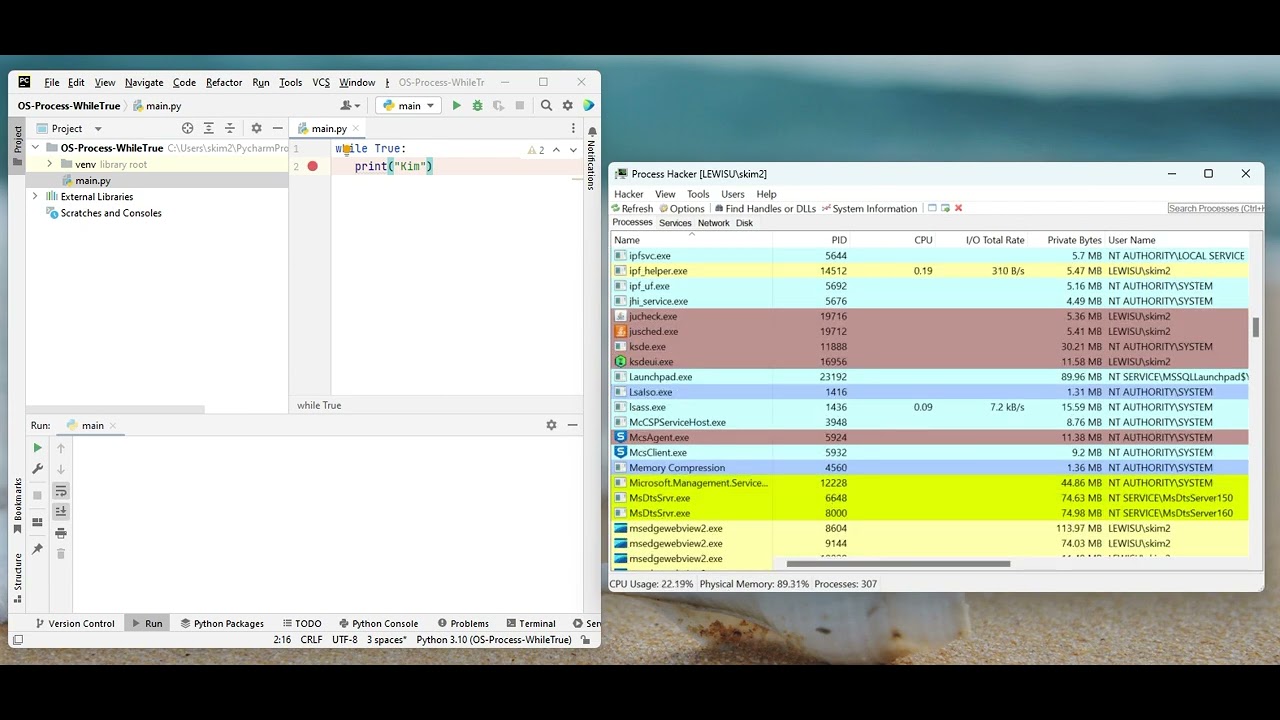This screenshot has height=720, width=1280.
Task: Expand External Libraries node
Action: [x=36, y=197]
